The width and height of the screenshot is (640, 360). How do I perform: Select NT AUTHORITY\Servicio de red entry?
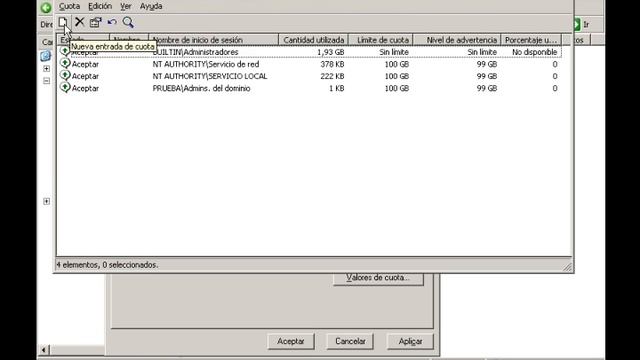pos(206,64)
